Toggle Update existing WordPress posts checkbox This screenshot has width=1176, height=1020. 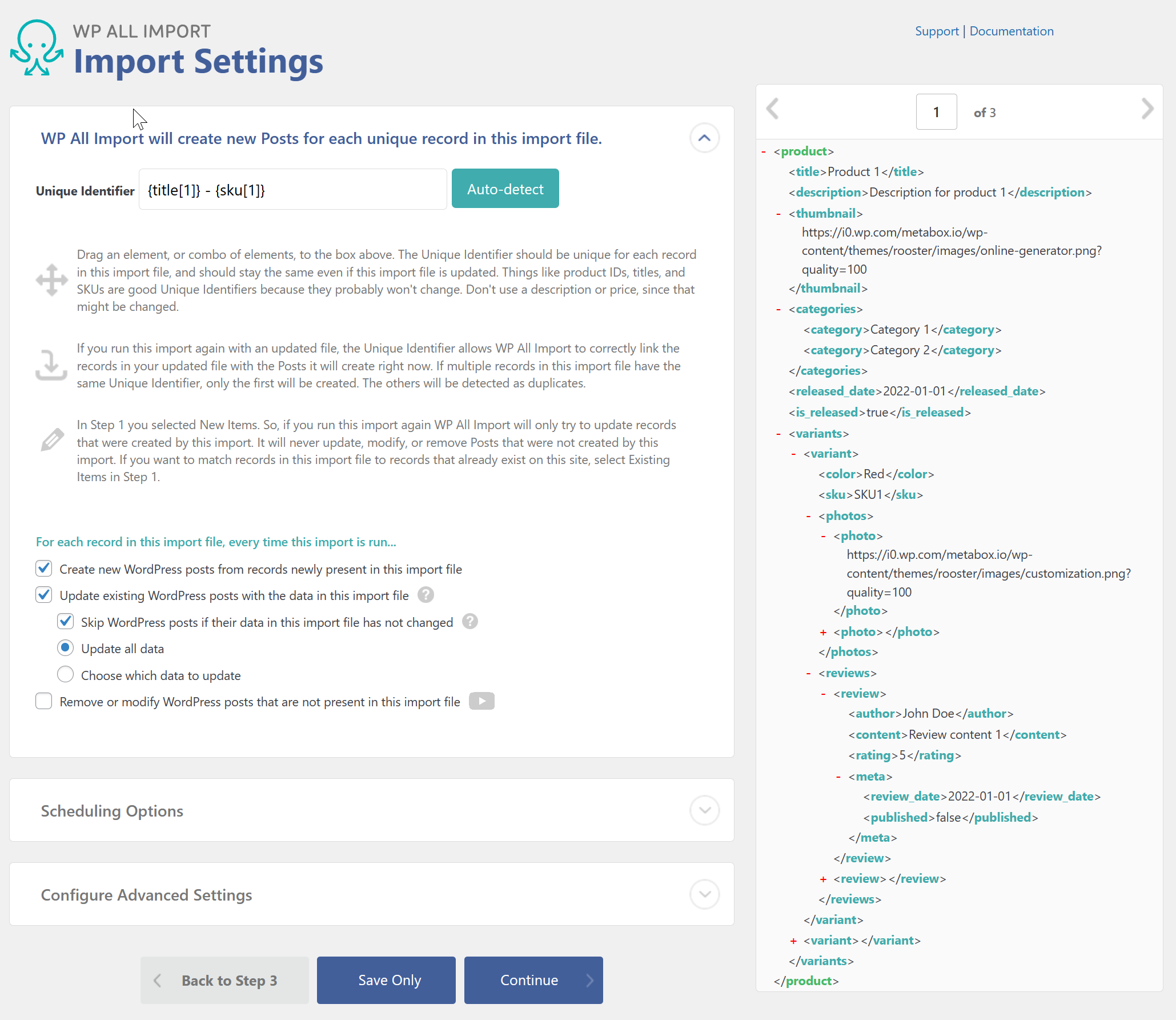[x=44, y=595]
